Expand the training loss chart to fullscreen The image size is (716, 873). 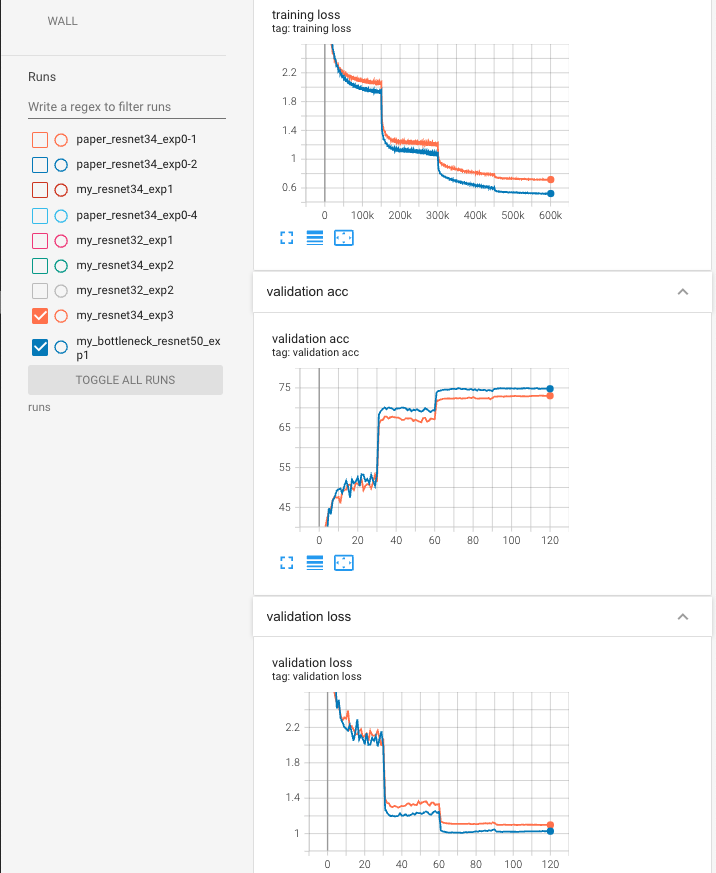[287, 238]
